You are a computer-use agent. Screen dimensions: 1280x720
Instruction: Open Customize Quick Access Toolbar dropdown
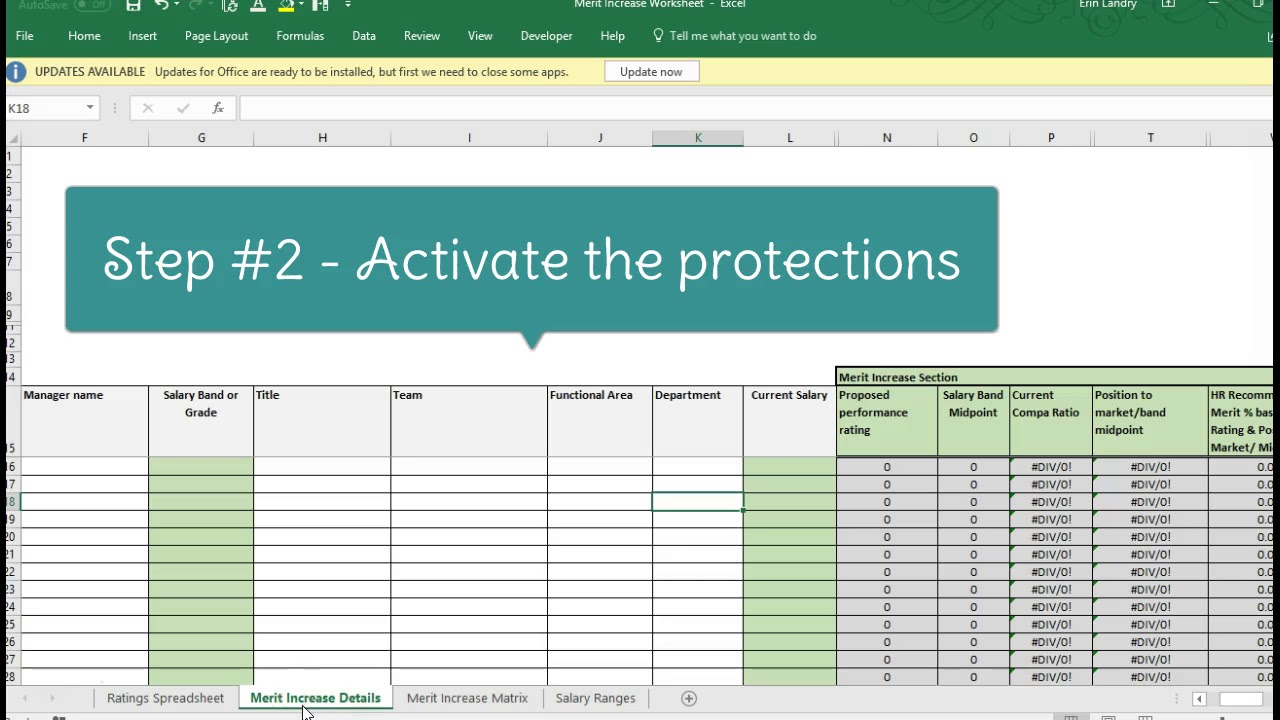coord(348,5)
